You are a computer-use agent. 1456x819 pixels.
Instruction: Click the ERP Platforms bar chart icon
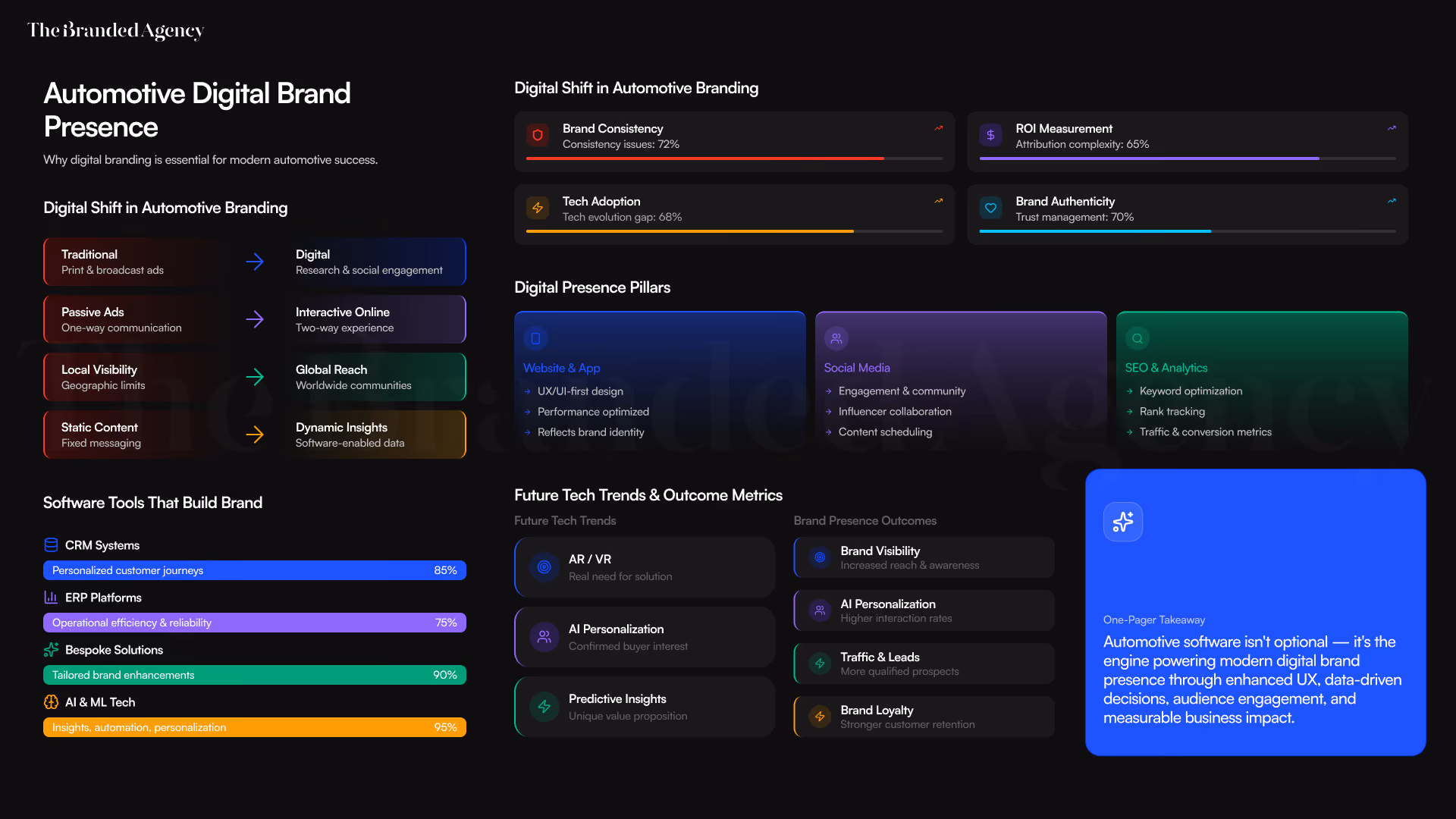[x=51, y=598]
